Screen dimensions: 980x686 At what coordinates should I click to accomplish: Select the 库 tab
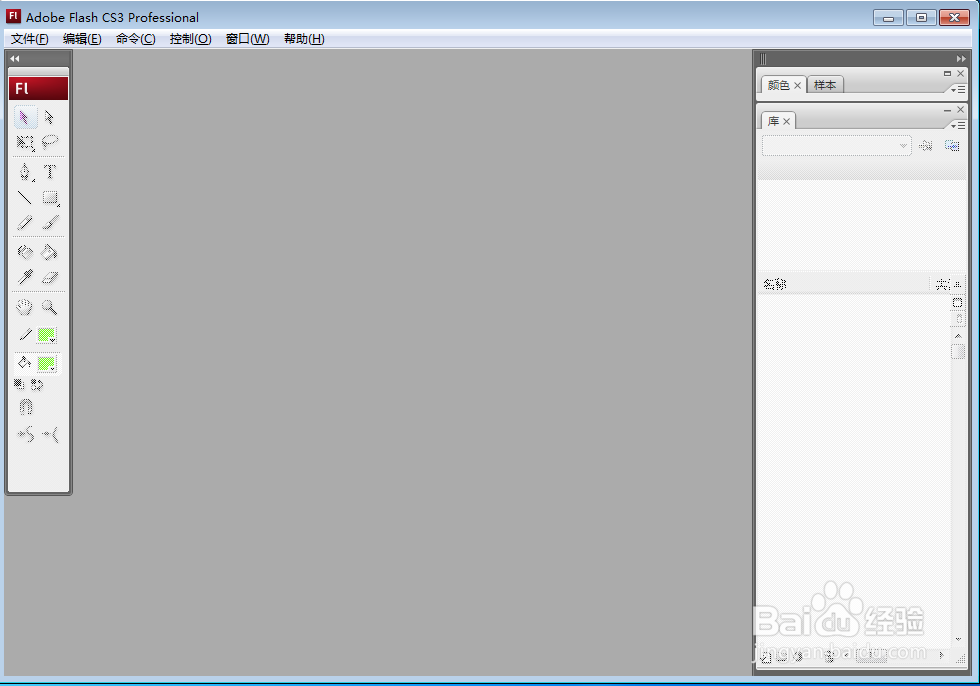coord(773,121)
